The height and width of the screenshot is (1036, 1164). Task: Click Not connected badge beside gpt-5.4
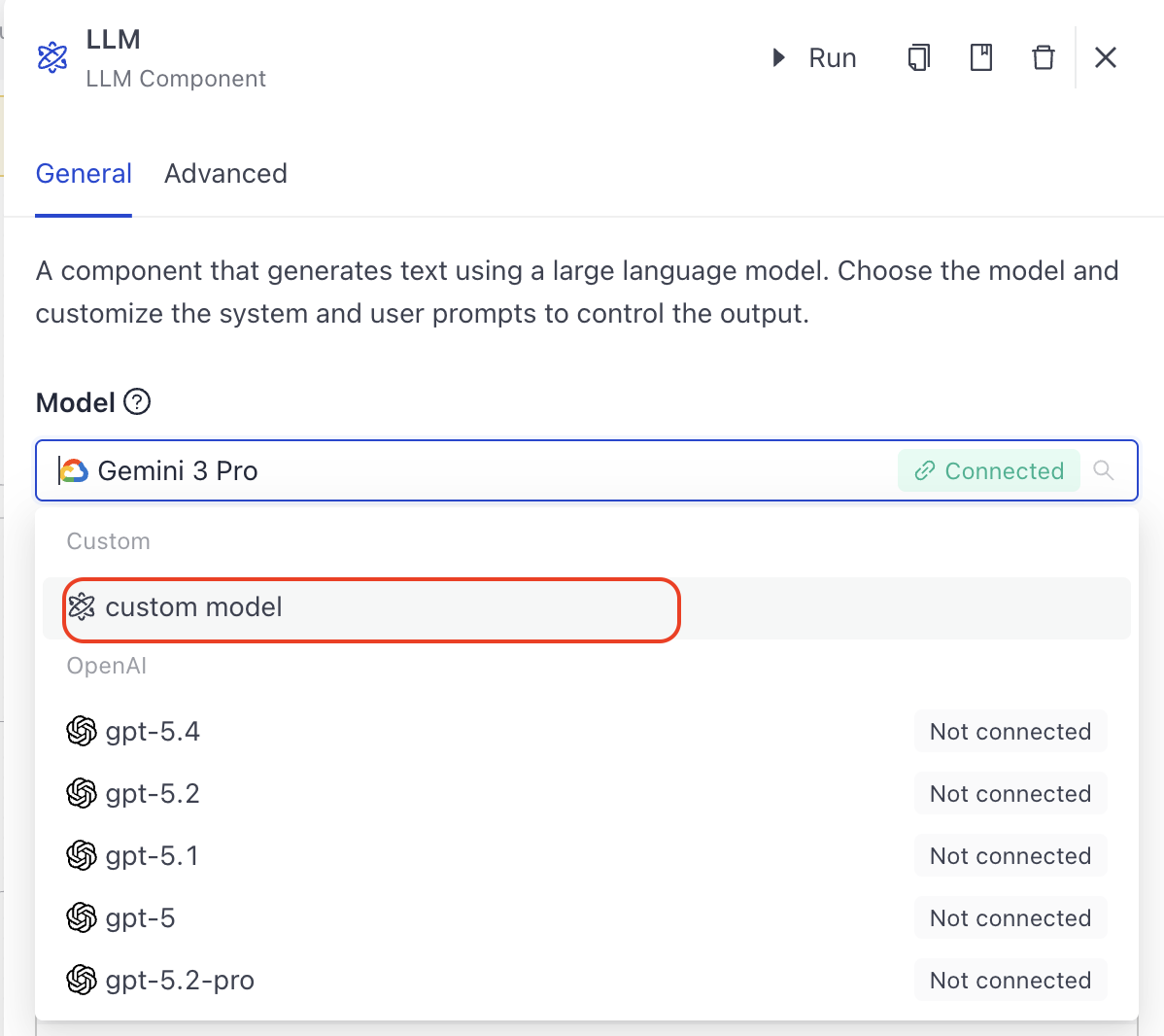coord(1010,732)
